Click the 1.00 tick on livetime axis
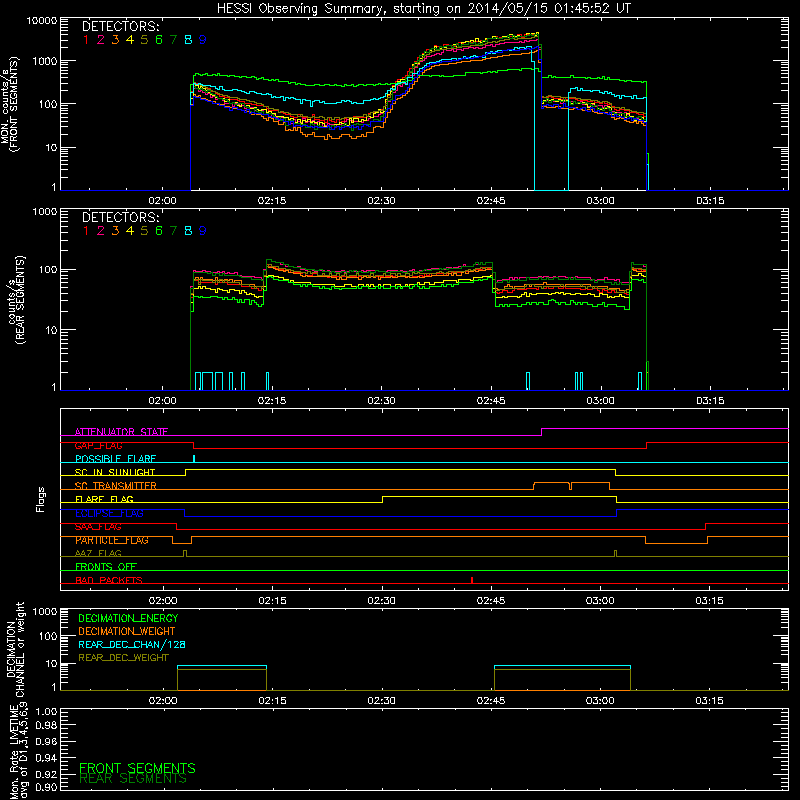Viewport: 800px width, 800px height. click(46, 712)
